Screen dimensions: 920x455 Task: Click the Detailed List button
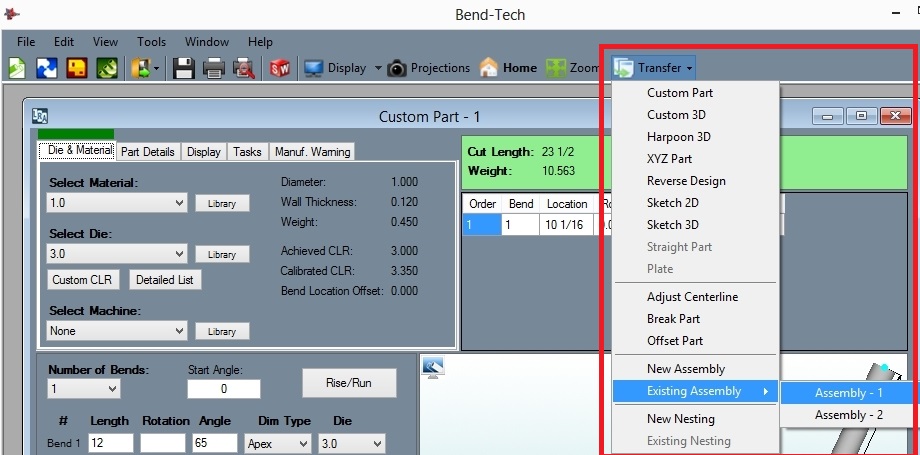pyautogui.click(x=165, y=280)
